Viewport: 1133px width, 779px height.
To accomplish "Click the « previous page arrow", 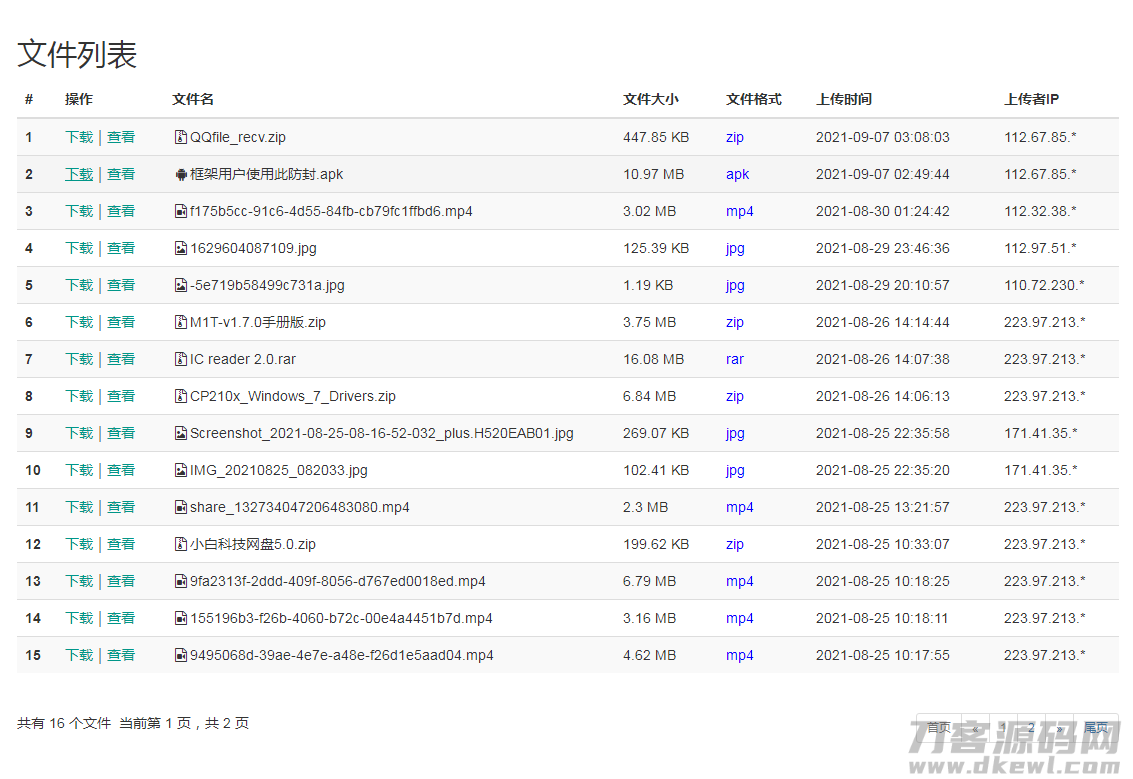I will click(x=973, y=727).
